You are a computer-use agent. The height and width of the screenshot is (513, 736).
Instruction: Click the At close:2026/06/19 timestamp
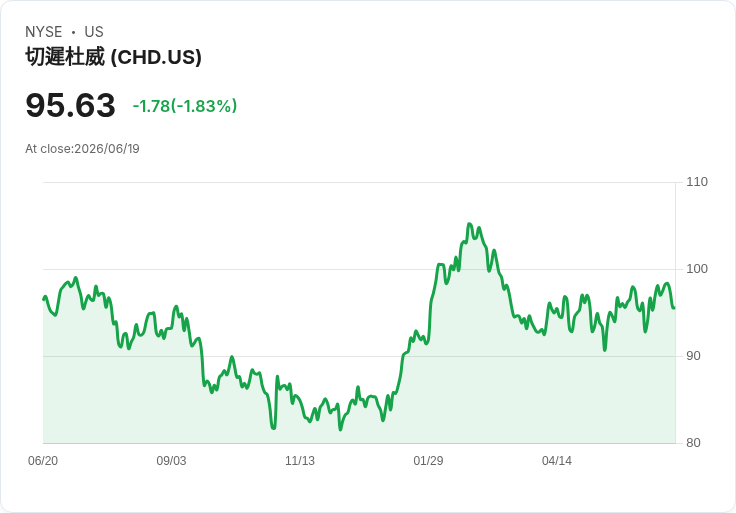pos(82,149)
